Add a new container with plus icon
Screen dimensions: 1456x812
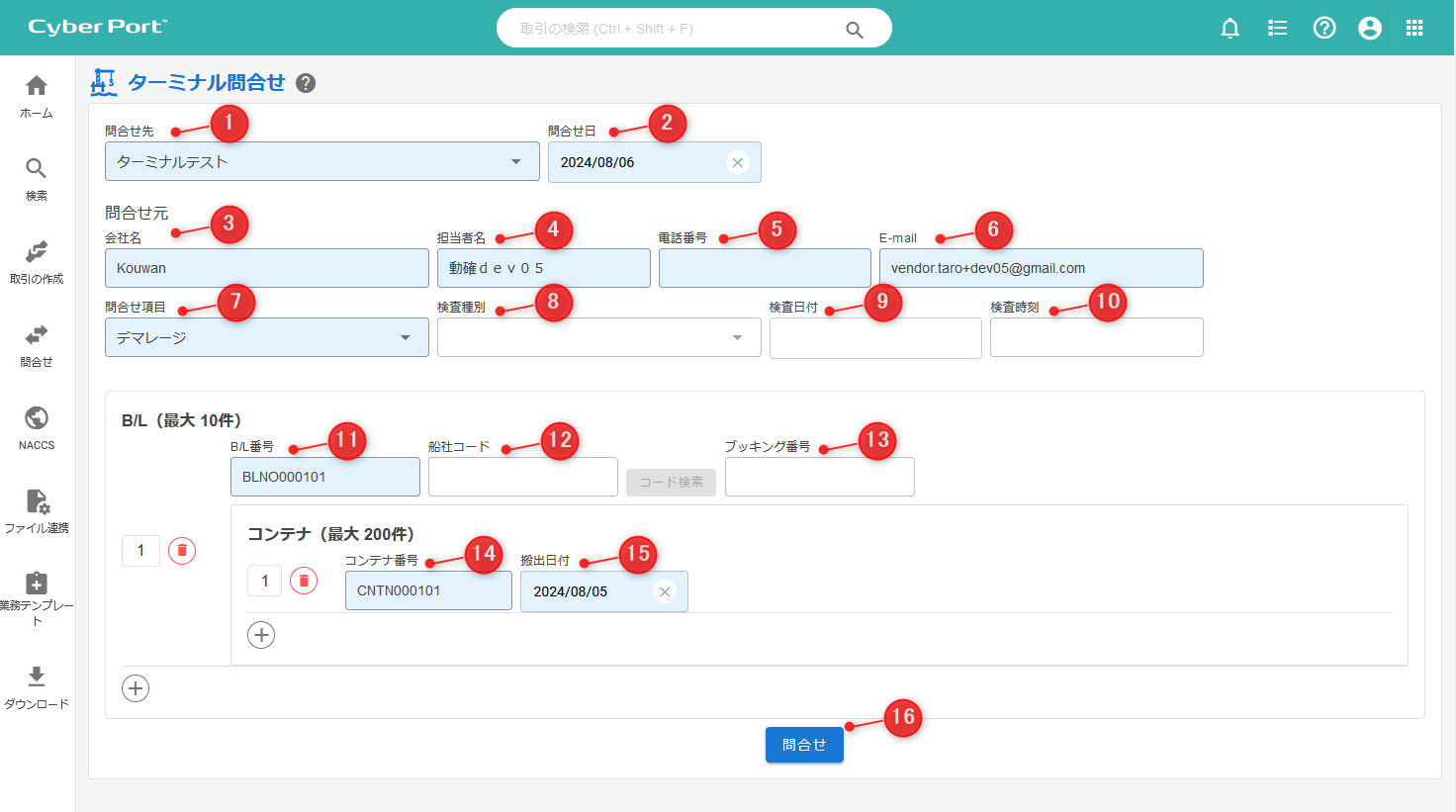click(x=261, y=635)
